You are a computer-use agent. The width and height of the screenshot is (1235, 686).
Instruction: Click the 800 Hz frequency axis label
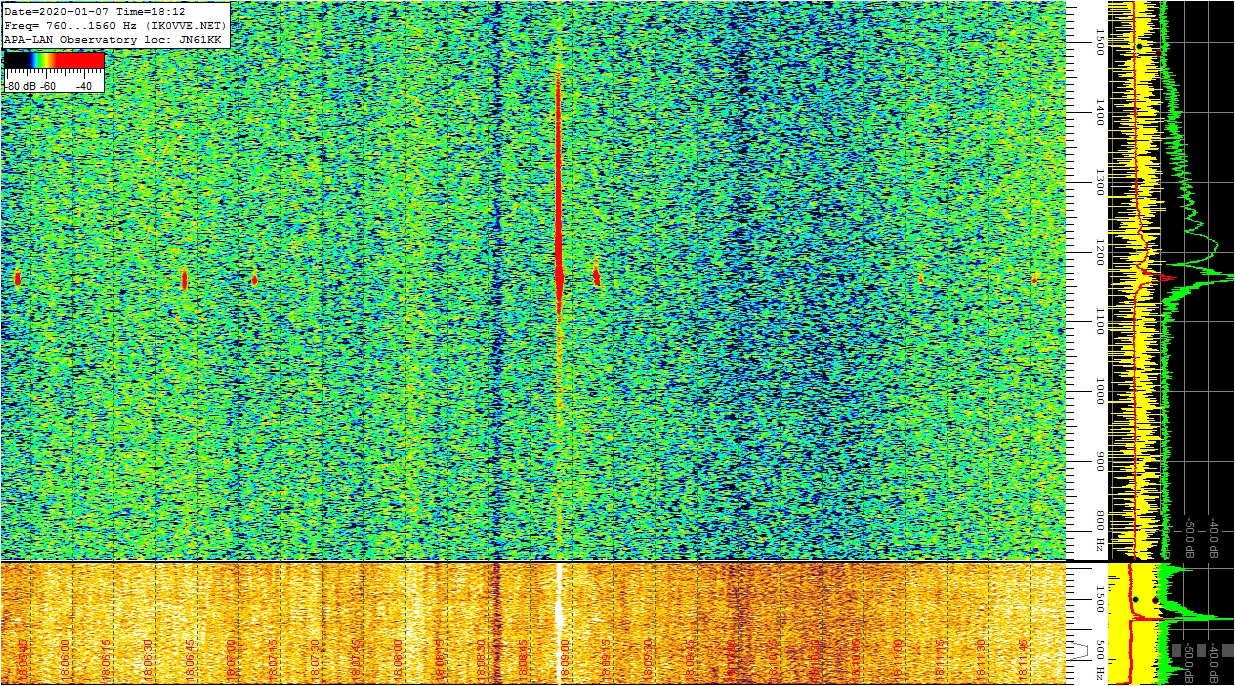click(1098, 532)
